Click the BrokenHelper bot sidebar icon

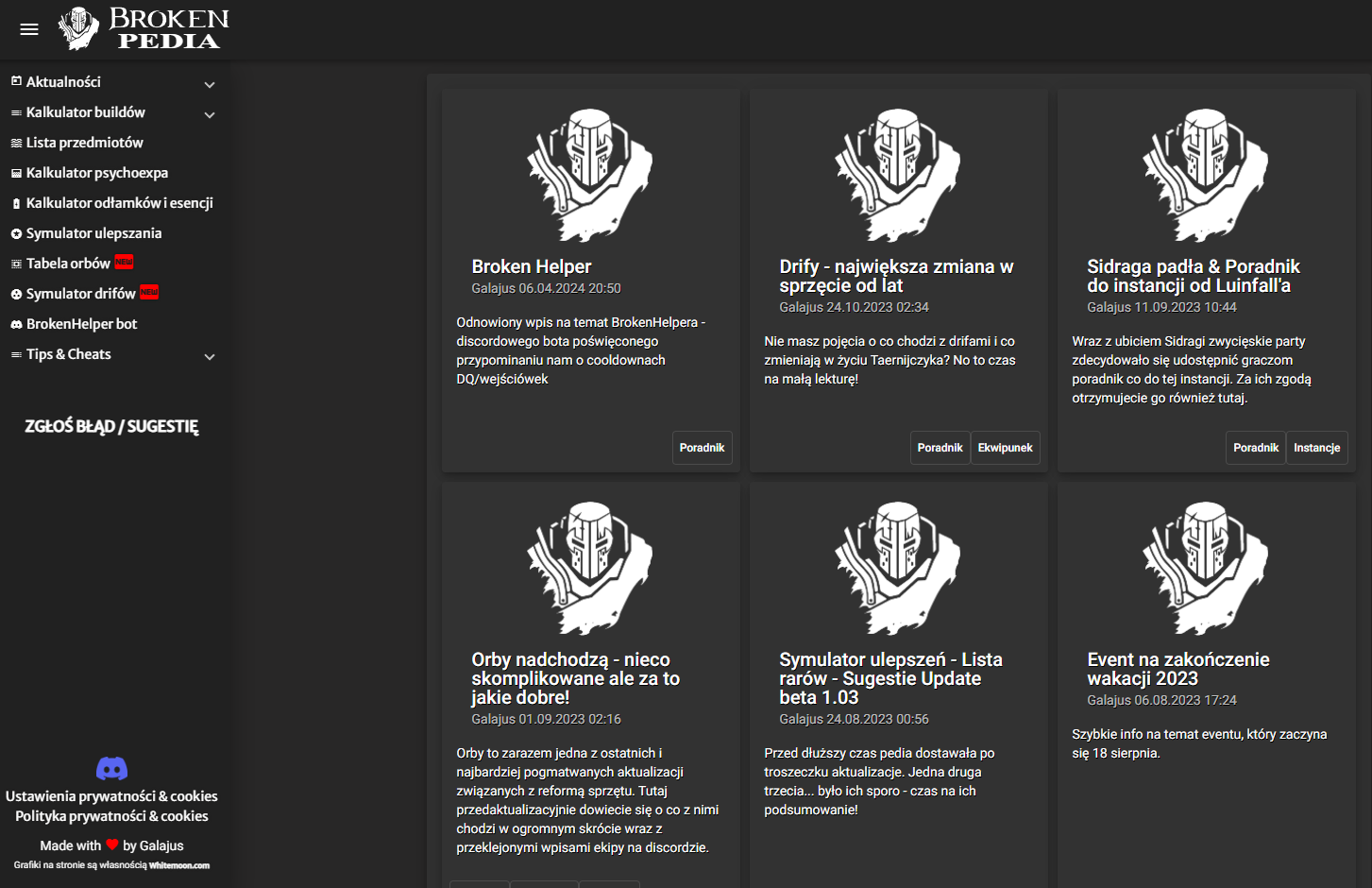[x=16, y=324]
